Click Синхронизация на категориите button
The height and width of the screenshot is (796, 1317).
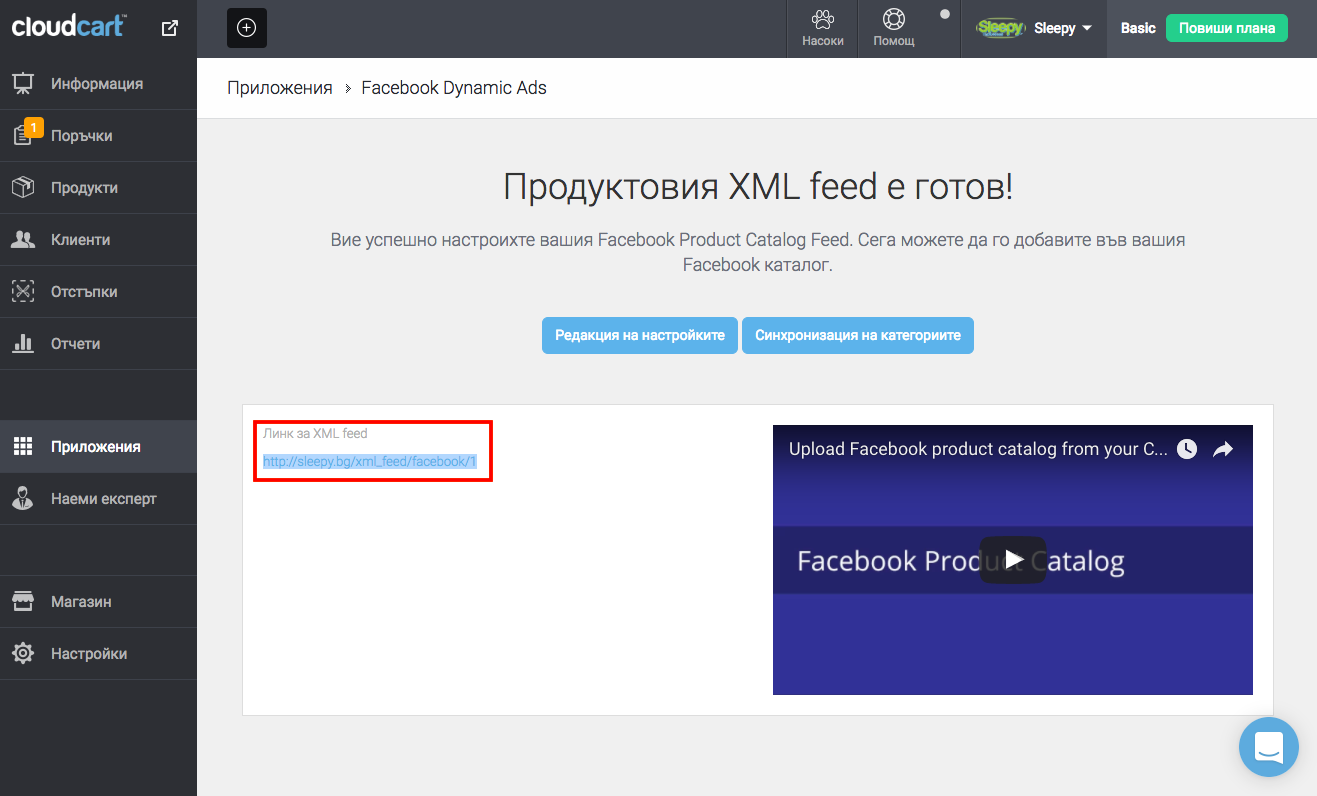[858, 336]
